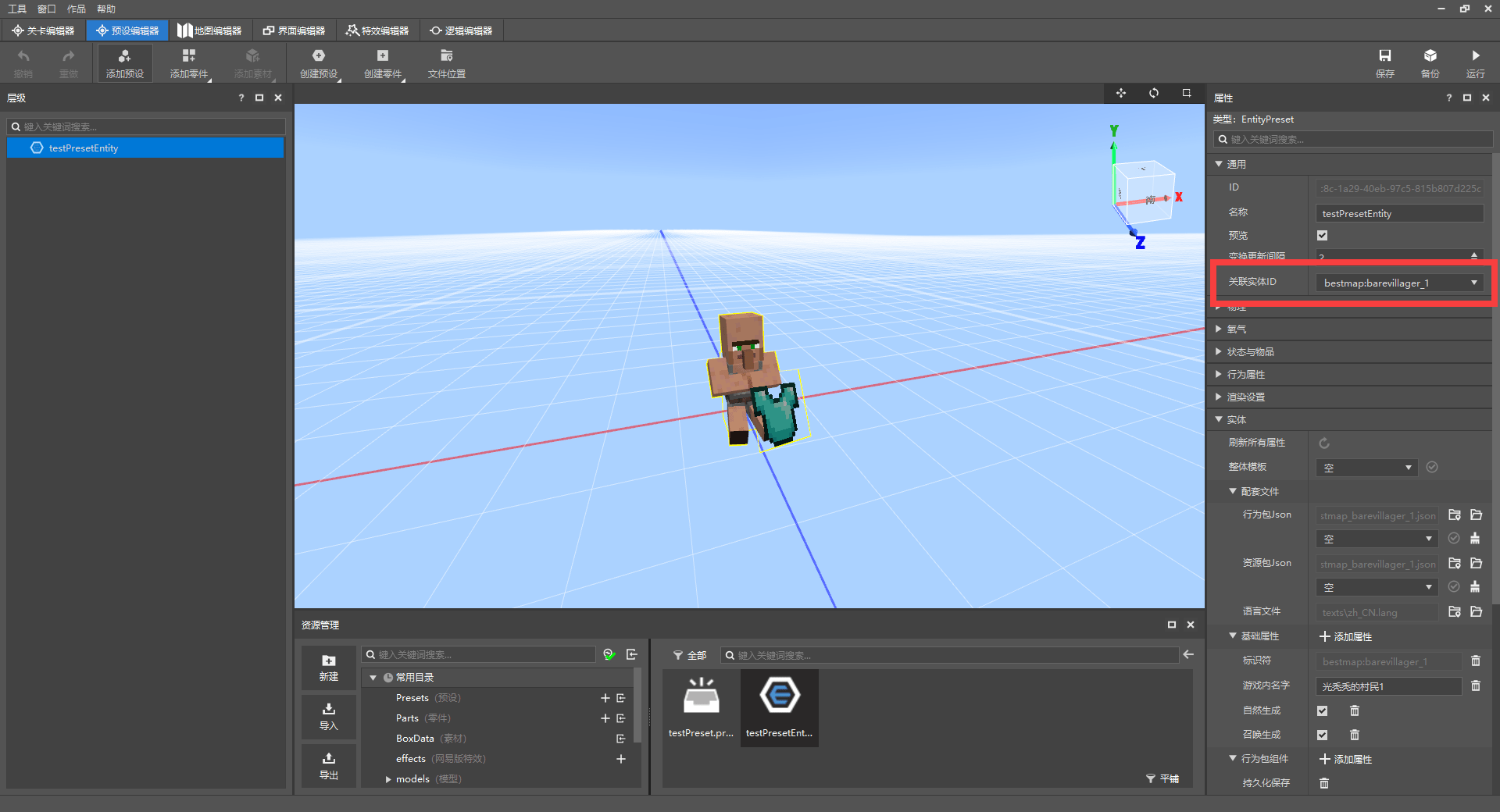Open the 整体模板 template dropdown
This screenshot has height=812, width=1500.
(x=1366, y=468)
